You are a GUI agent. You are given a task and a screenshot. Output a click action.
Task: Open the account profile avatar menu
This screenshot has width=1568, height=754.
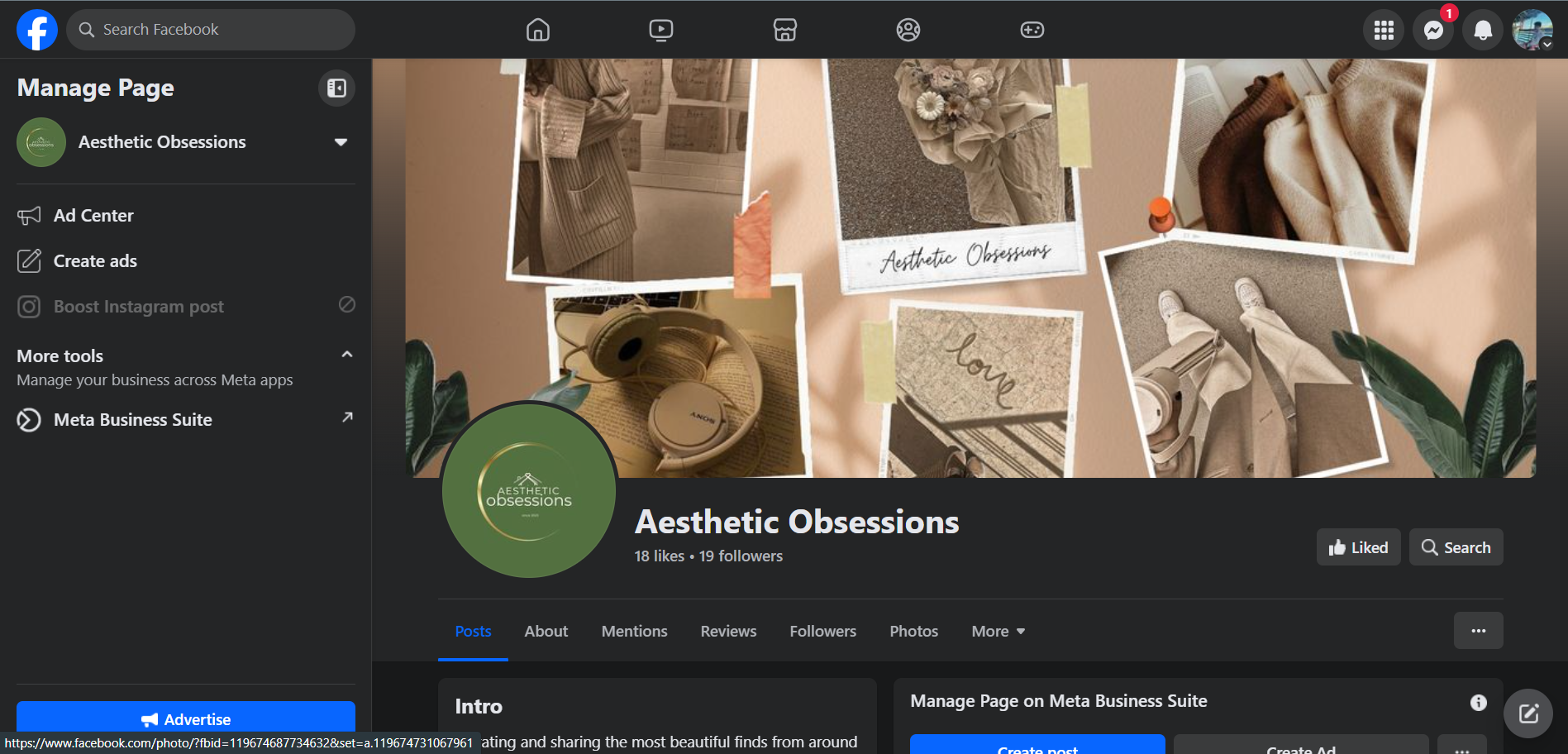(1532, 30)
